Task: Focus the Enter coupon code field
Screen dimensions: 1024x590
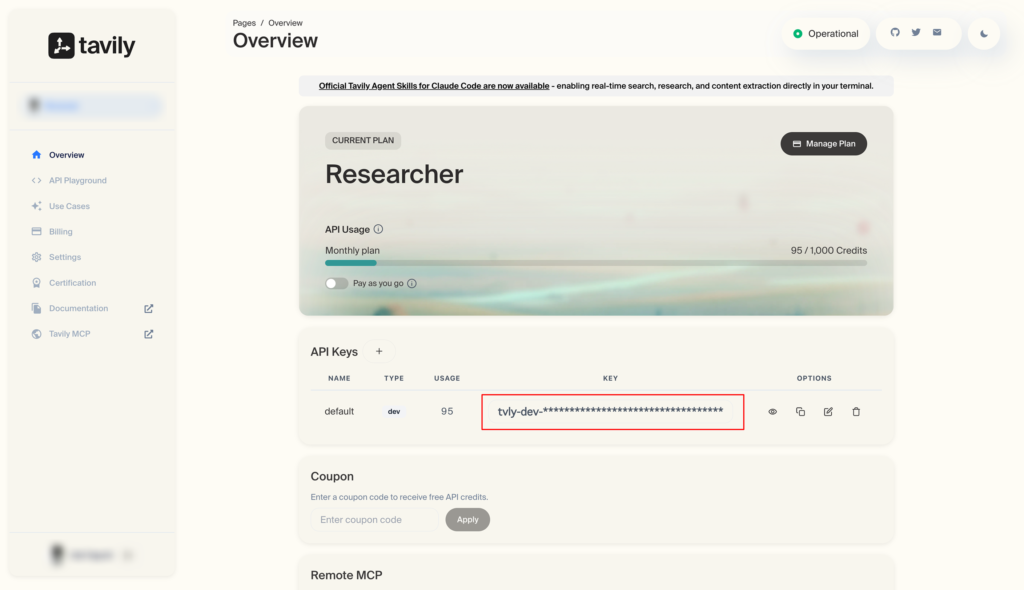Action: point(374,520)
